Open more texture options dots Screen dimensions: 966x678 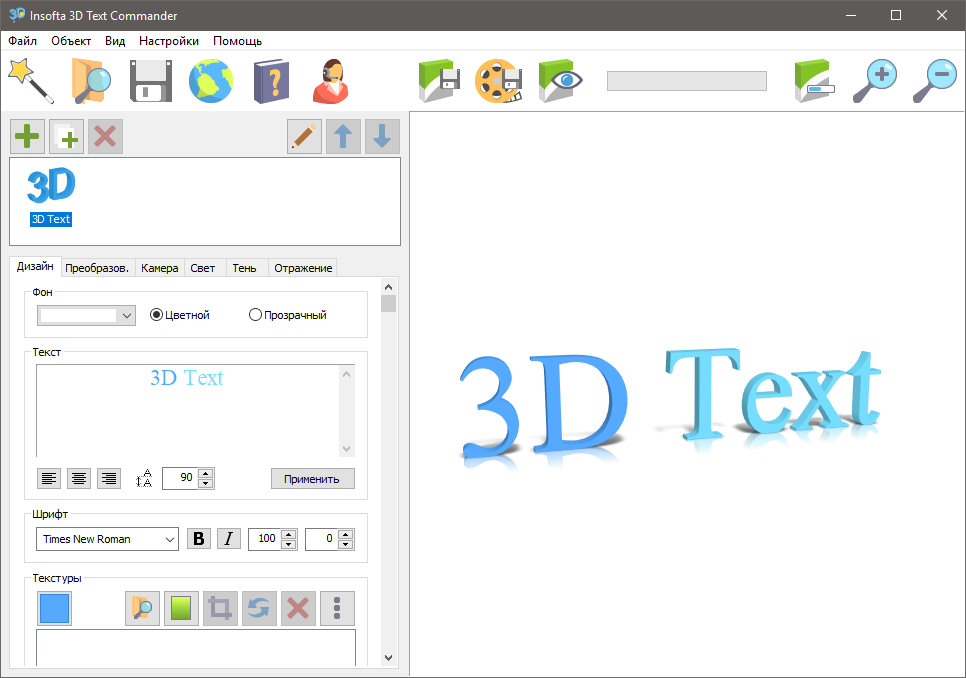pos(337,608)
